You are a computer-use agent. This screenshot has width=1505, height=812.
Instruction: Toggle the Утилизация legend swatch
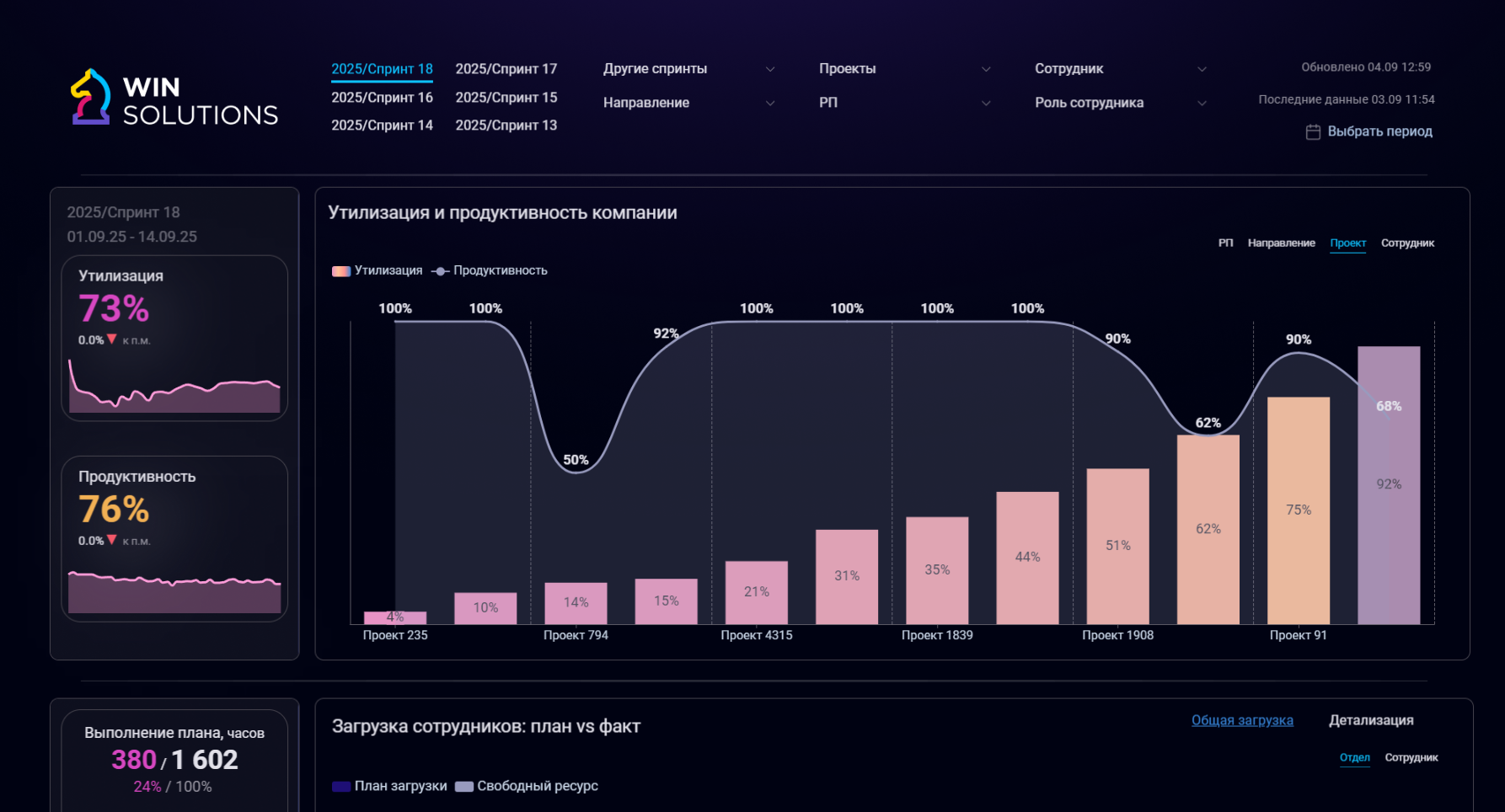tap(340, 271)
